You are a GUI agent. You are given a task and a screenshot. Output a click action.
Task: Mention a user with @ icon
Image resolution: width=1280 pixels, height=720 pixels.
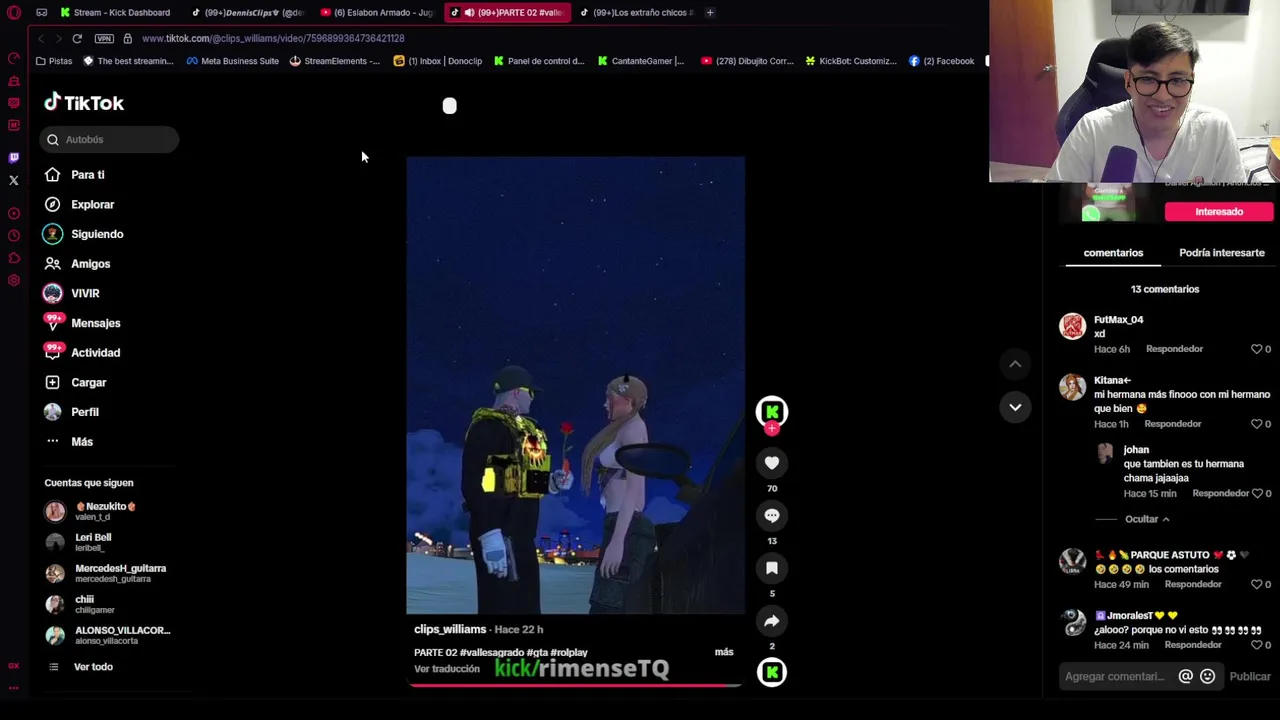click(1186, 677)
